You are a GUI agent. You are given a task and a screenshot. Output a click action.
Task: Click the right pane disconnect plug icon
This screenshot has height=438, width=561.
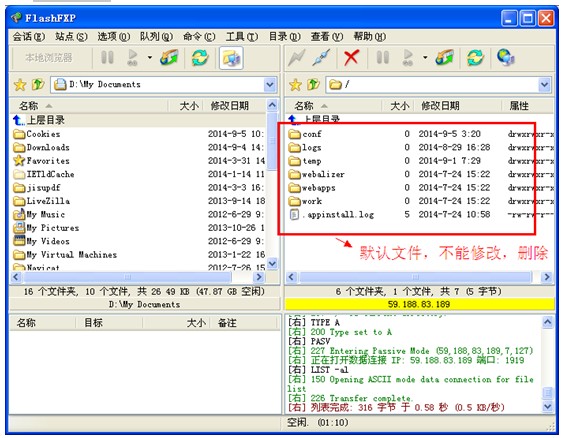click(321, 57)
